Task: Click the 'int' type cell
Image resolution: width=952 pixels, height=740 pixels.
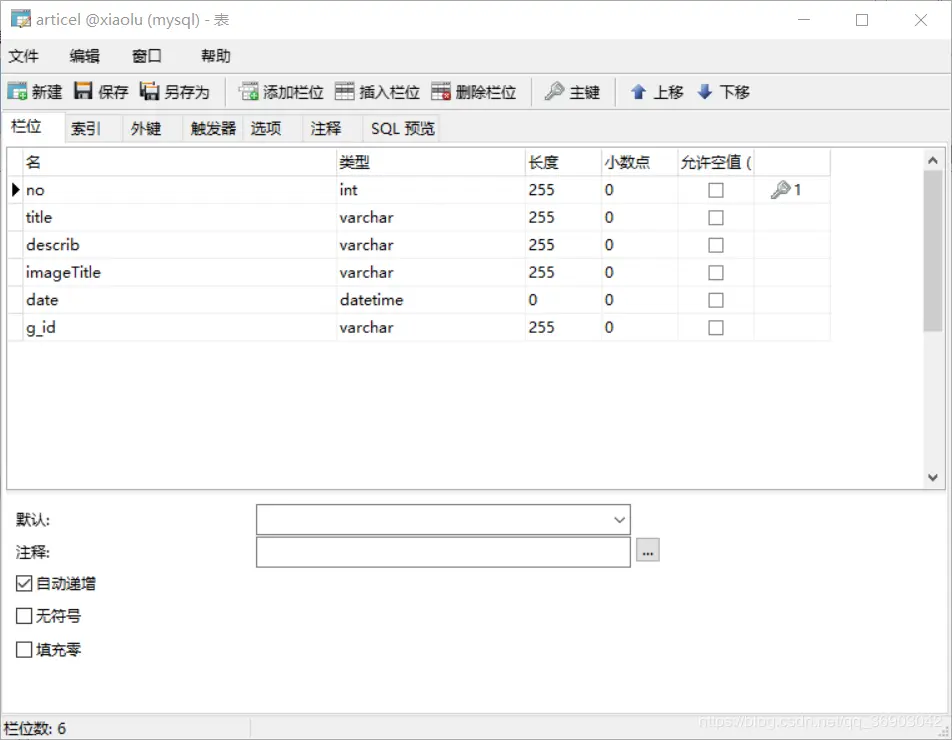Action: click(x=431, y=190)
